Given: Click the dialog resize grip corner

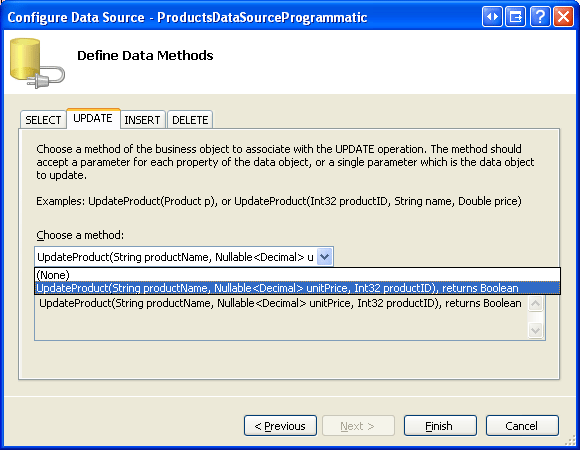Looking at the screenshot, I should tap(570, 440).
